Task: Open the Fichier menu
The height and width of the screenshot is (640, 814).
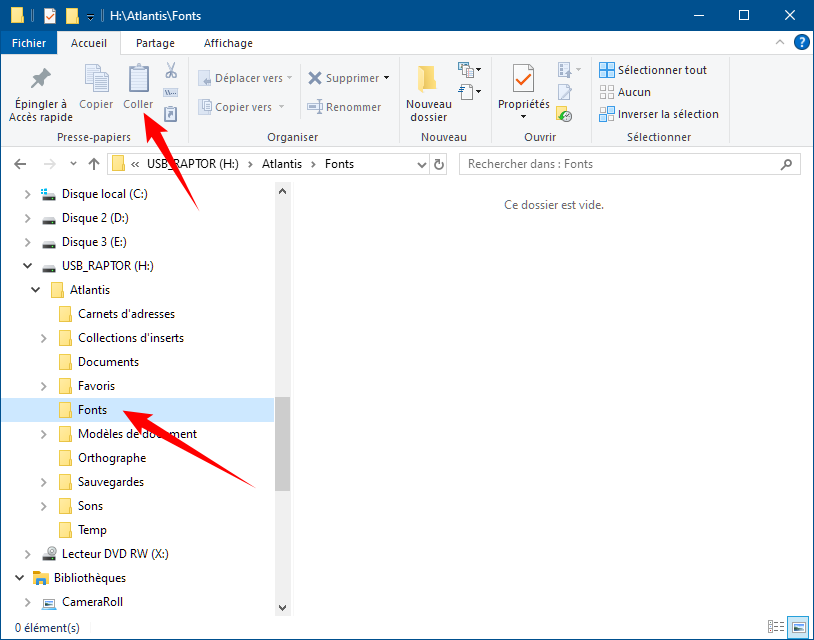Action: click(x=29, y=43)
